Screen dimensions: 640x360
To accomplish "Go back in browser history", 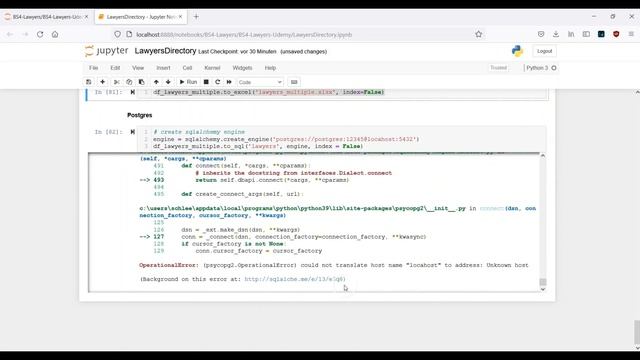I will (x=10, y=35).
